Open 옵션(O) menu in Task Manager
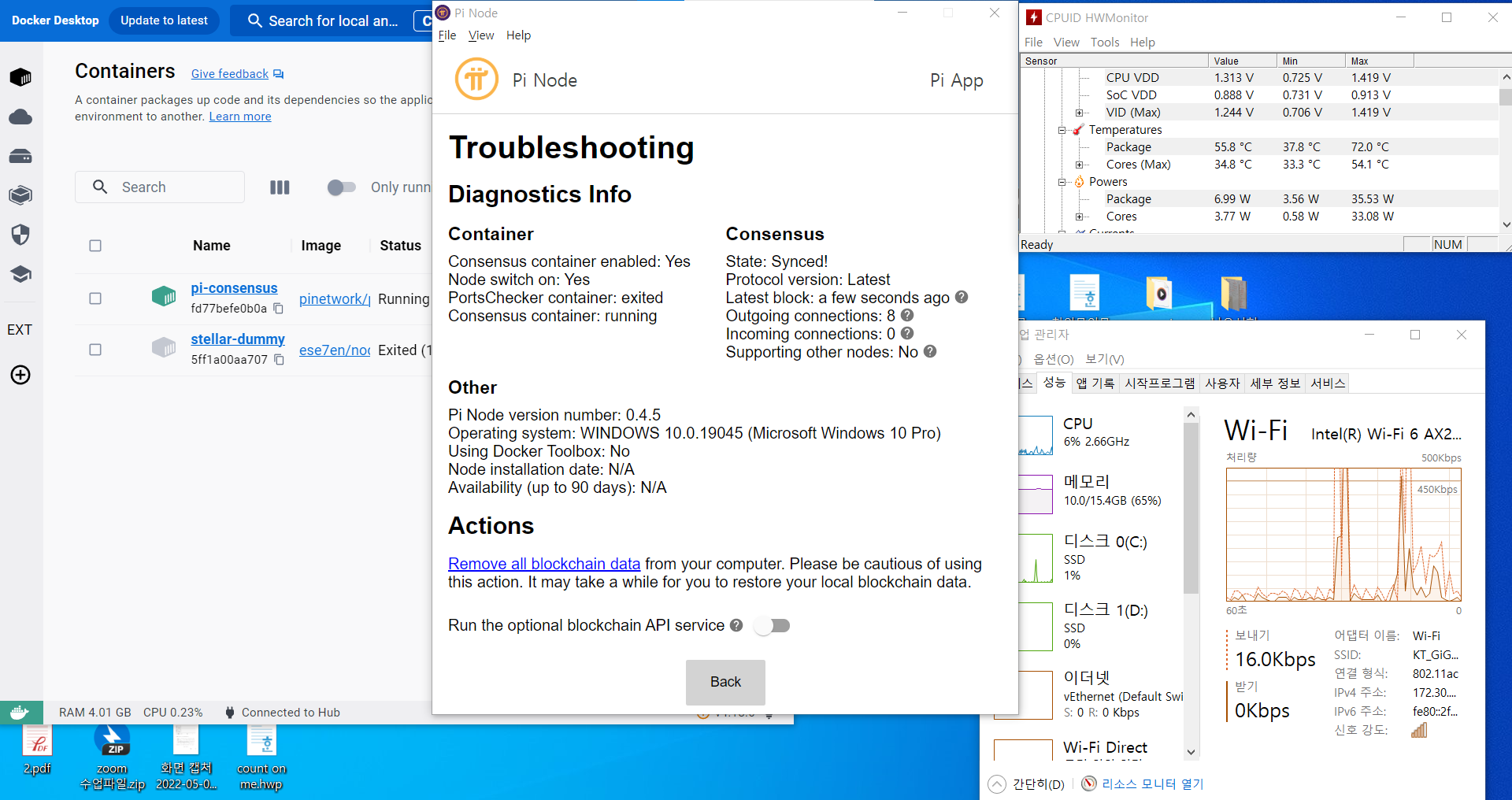This screenshot has height=800, width=1512. click(x=1054, y=359)
